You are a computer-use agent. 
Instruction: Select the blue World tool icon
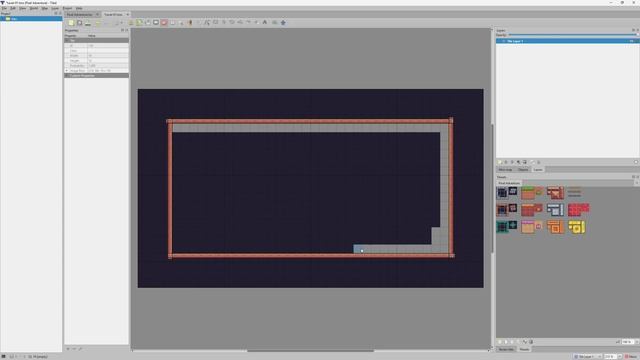pos(283,22)
